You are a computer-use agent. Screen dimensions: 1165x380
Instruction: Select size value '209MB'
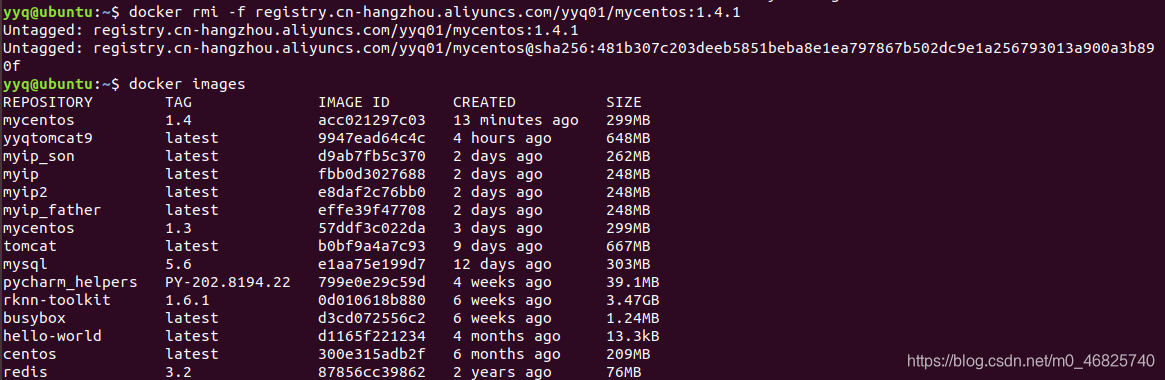(x=628, y=353)
